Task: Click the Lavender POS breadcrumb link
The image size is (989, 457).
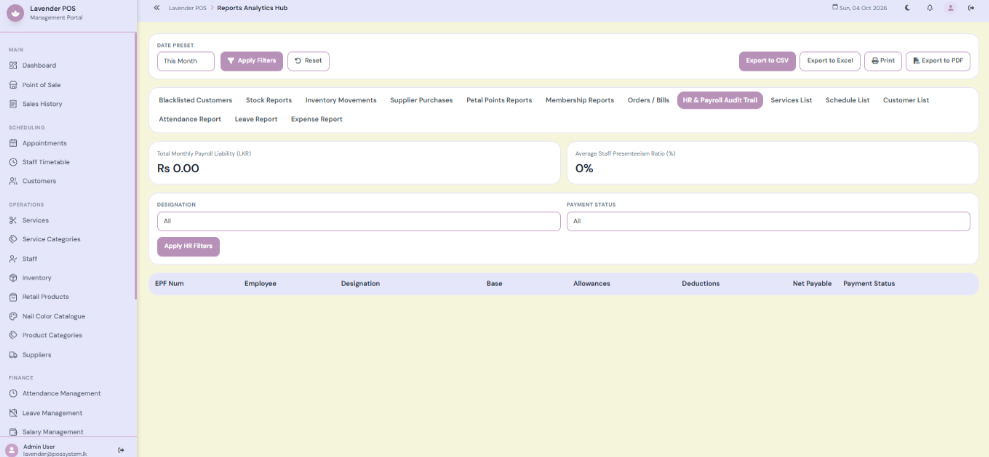Action: 187,8
